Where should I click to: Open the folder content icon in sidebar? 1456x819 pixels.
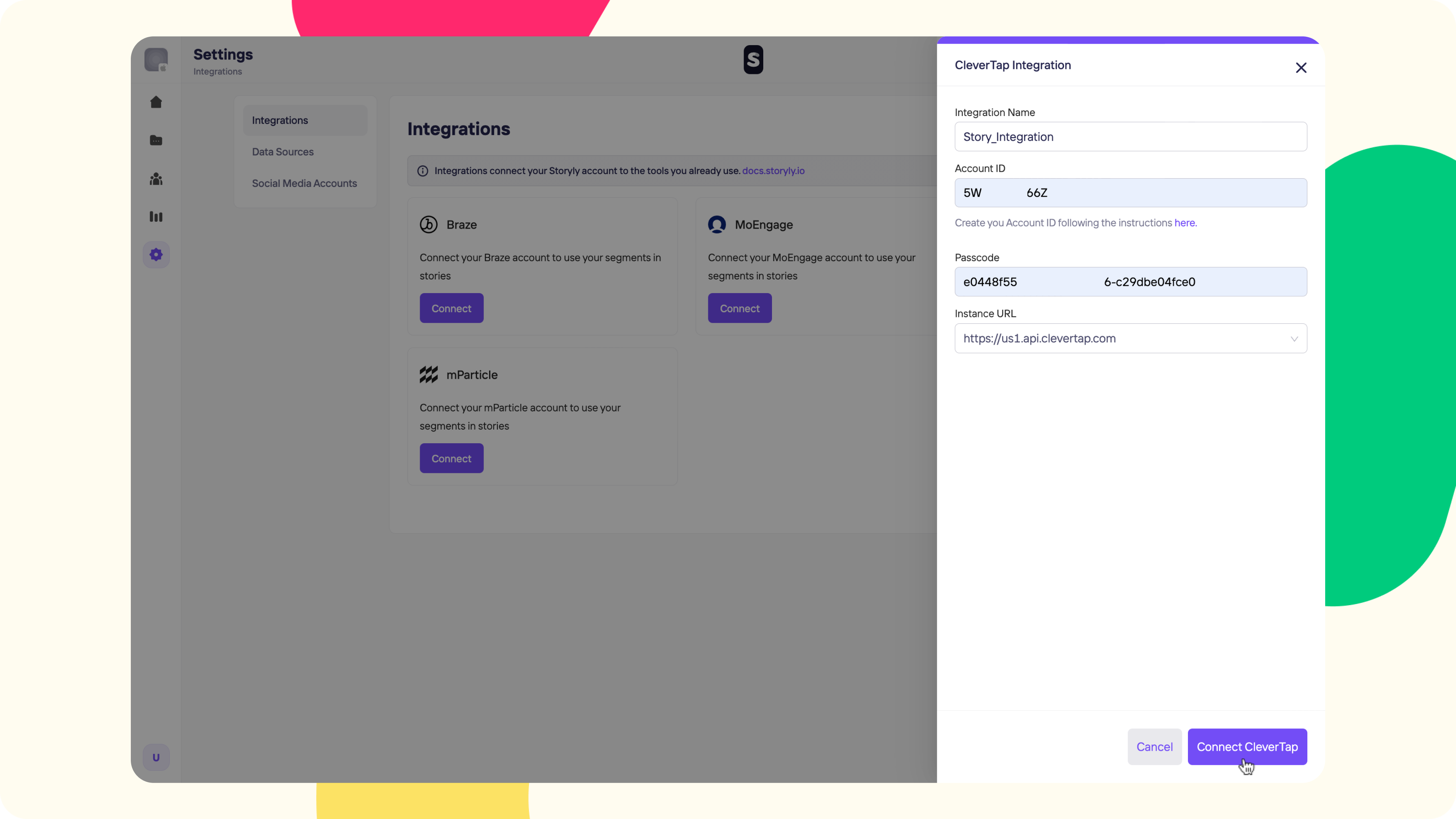pos(156,140)
